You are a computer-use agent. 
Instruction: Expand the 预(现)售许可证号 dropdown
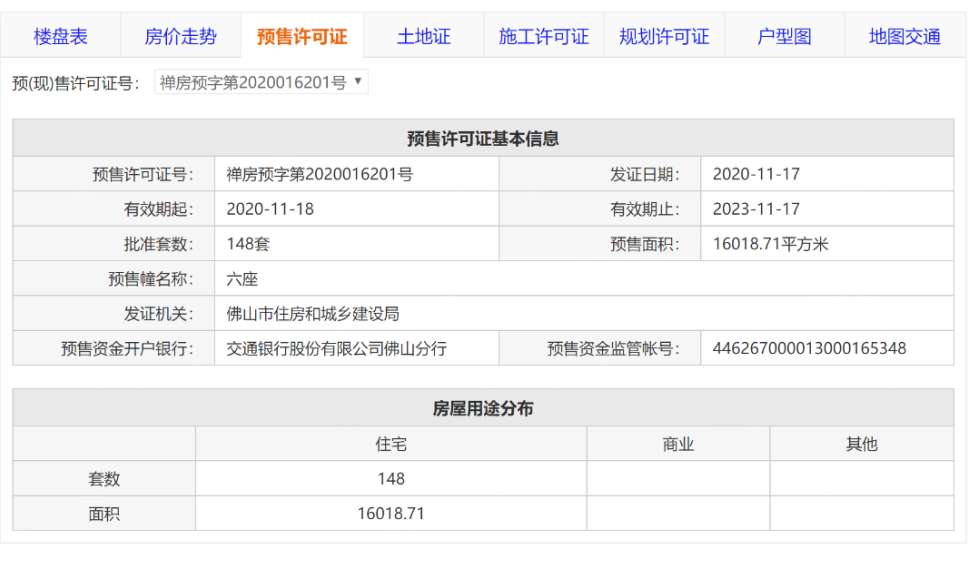(x=261, y=82)
